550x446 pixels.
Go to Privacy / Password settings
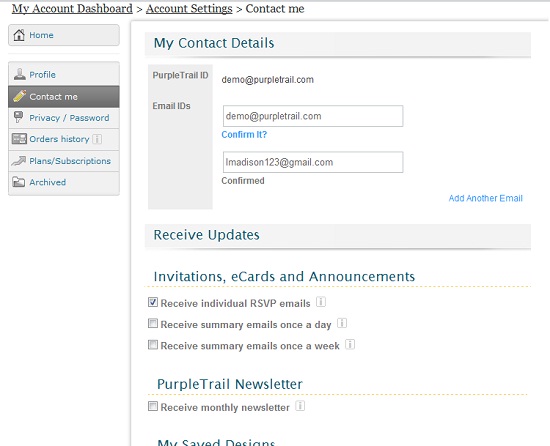64,118
